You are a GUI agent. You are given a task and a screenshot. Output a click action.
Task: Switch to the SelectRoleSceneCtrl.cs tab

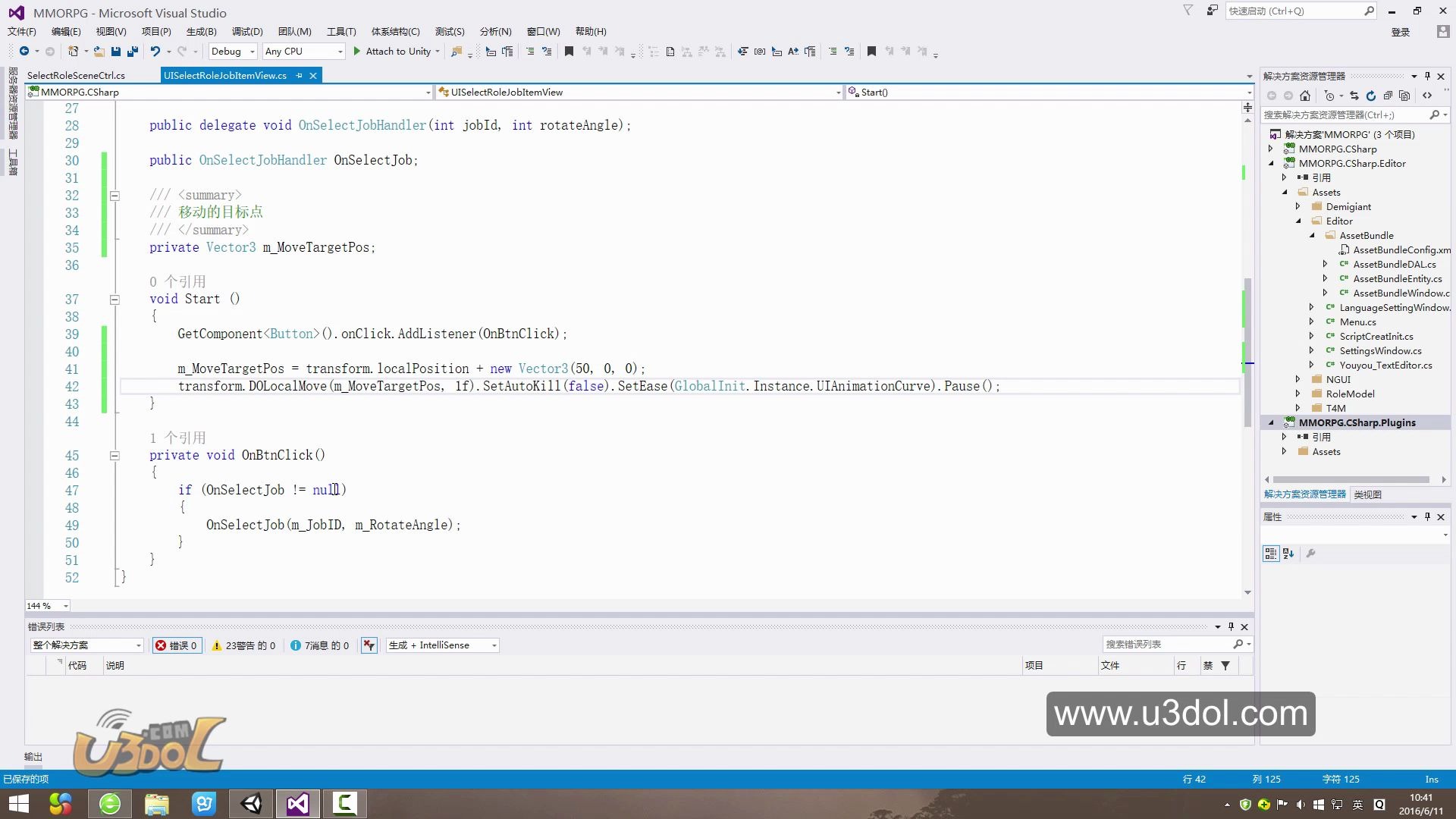tap(76, 75)
